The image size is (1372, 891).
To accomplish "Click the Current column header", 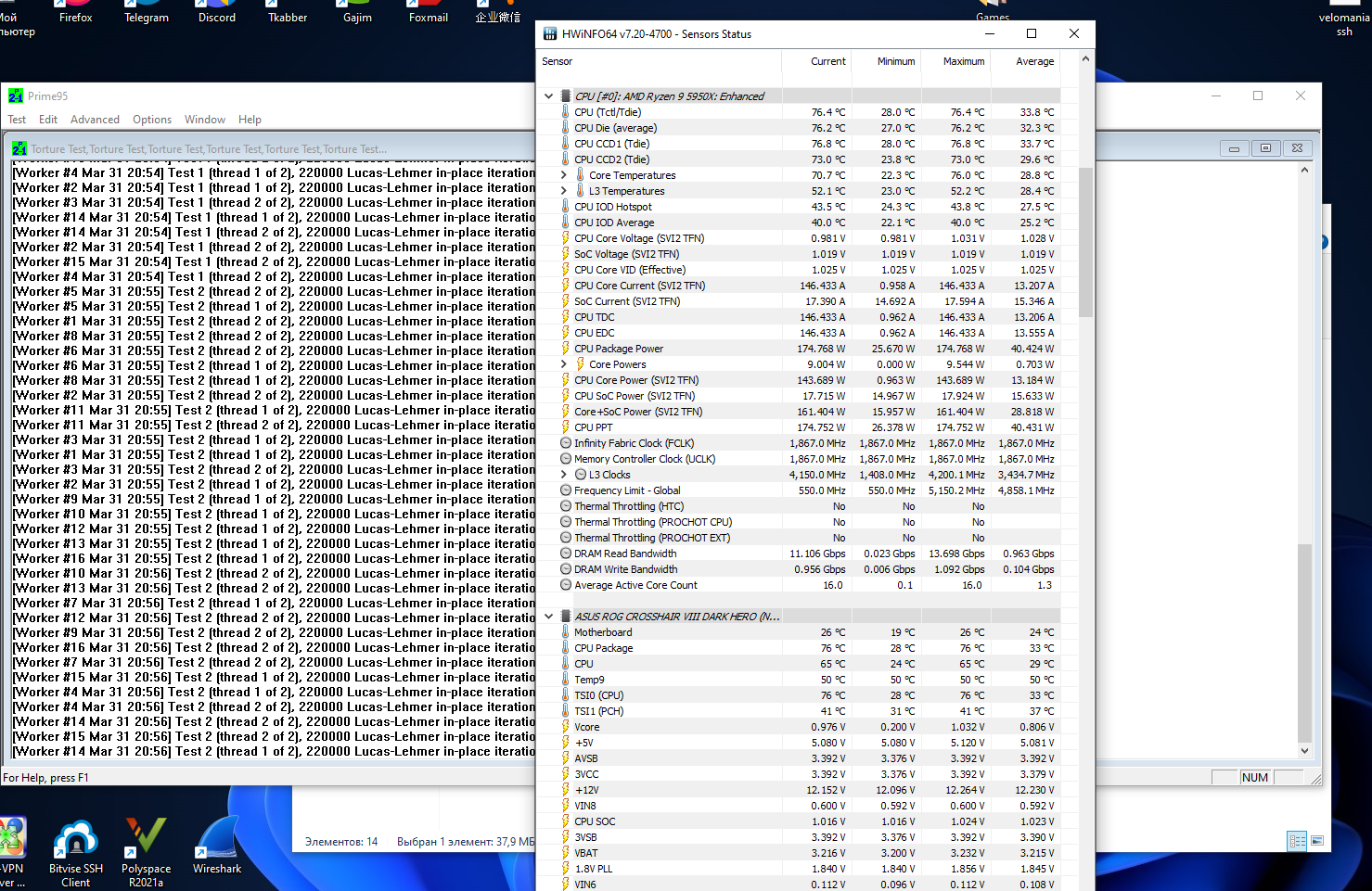I will pyautogui.click(x=817, y=61).
